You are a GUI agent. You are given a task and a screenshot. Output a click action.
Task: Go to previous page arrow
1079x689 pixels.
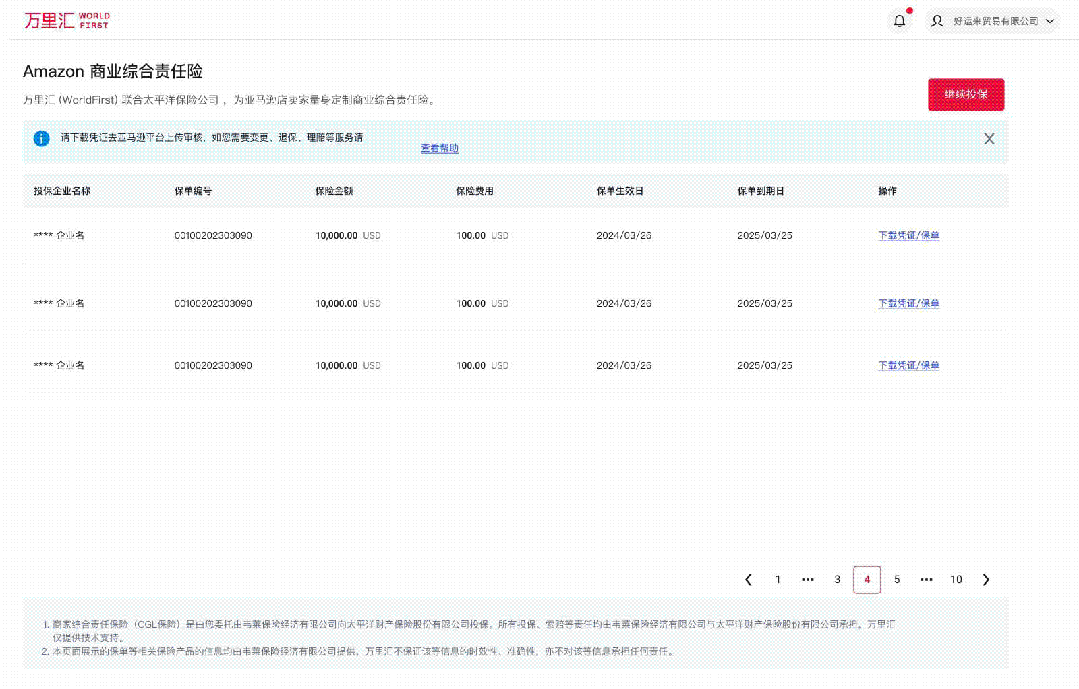pos(749,580)
